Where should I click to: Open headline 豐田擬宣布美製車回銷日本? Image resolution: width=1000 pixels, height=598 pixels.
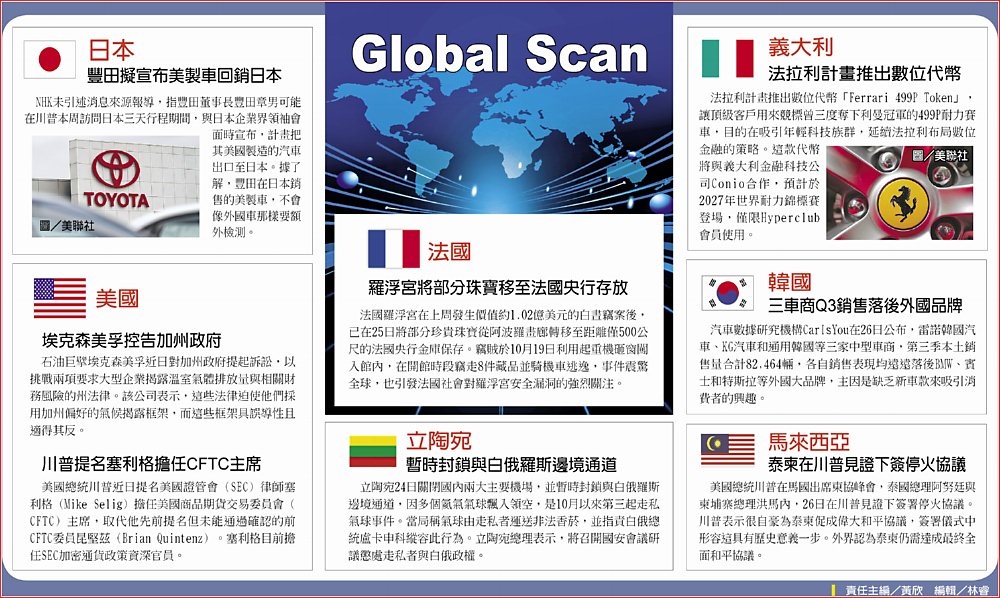click(x=185, y=75)
